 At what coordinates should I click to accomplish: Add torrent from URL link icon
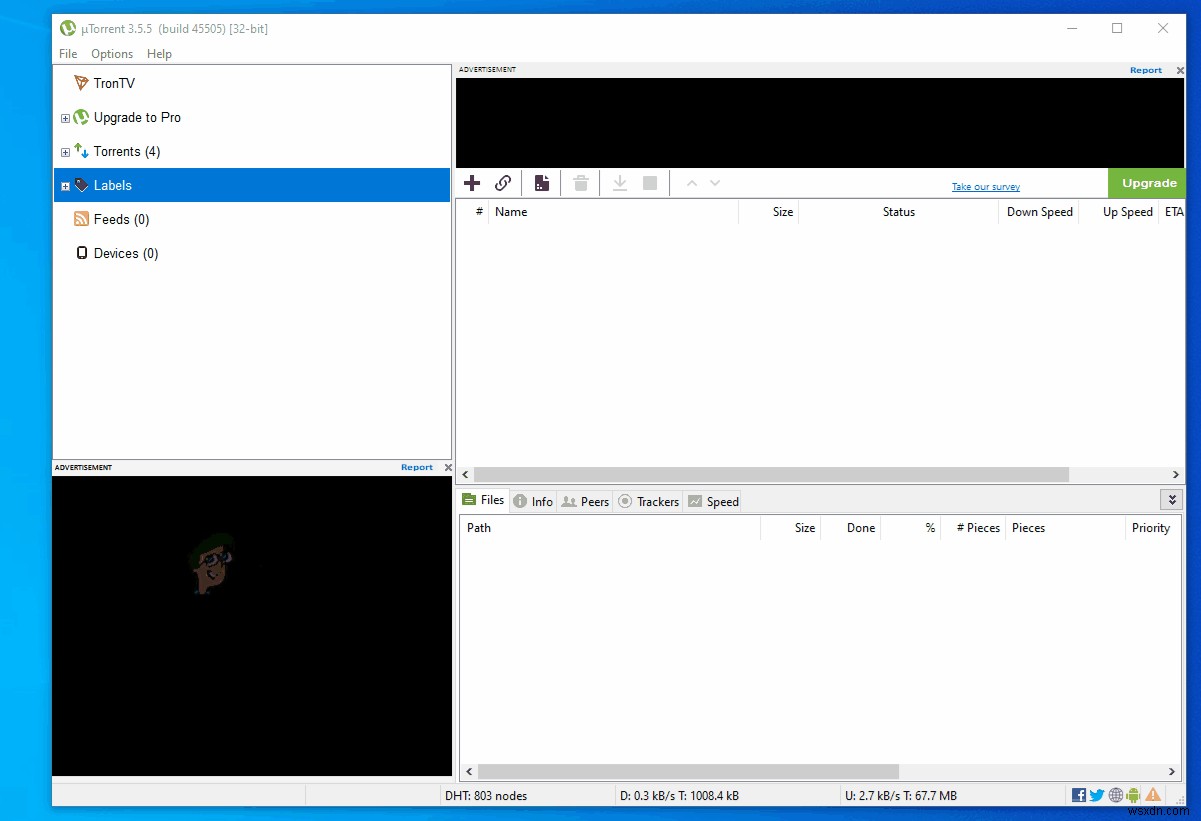pos(503,183)
